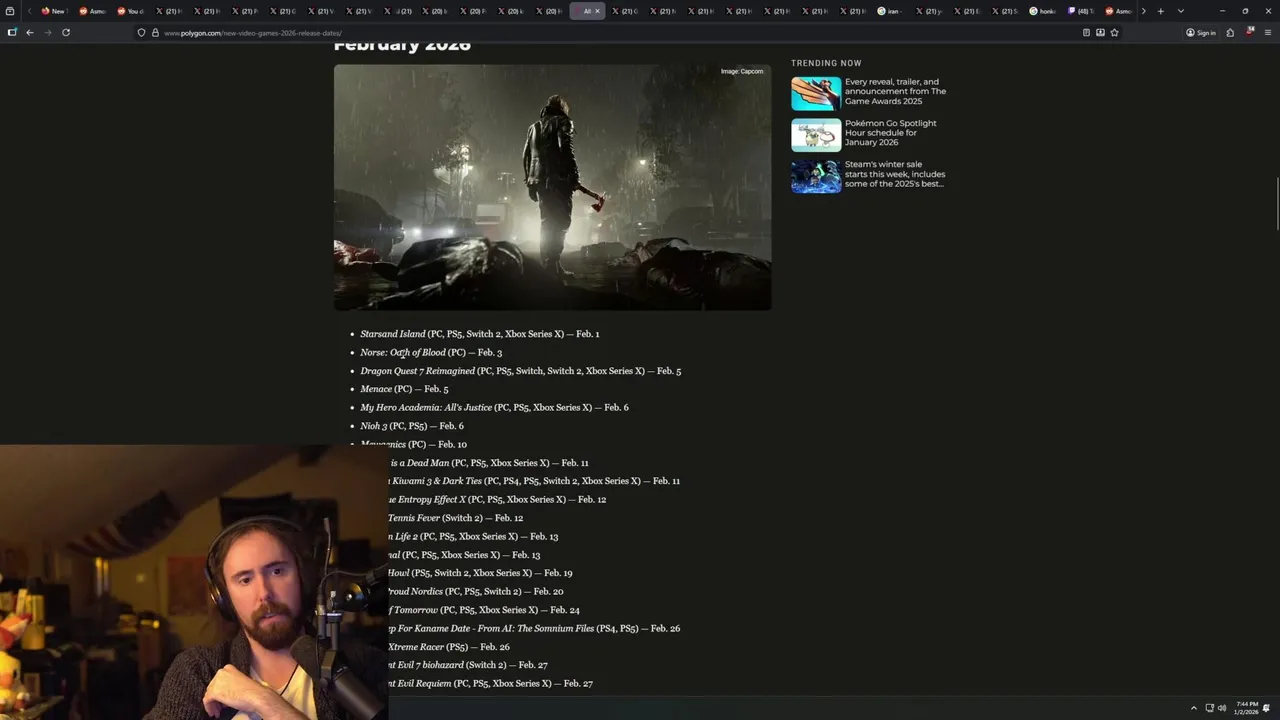Viewport: 1280px width, 720px height.
Task: Click the picture-in-picture icon in address bar
Action: coord(1100,32)
